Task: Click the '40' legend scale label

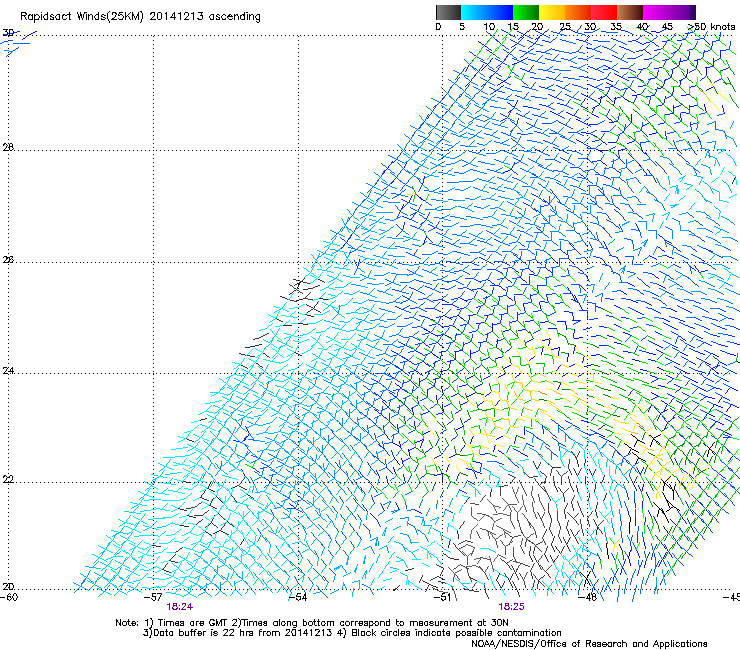Action: point(642,27)
